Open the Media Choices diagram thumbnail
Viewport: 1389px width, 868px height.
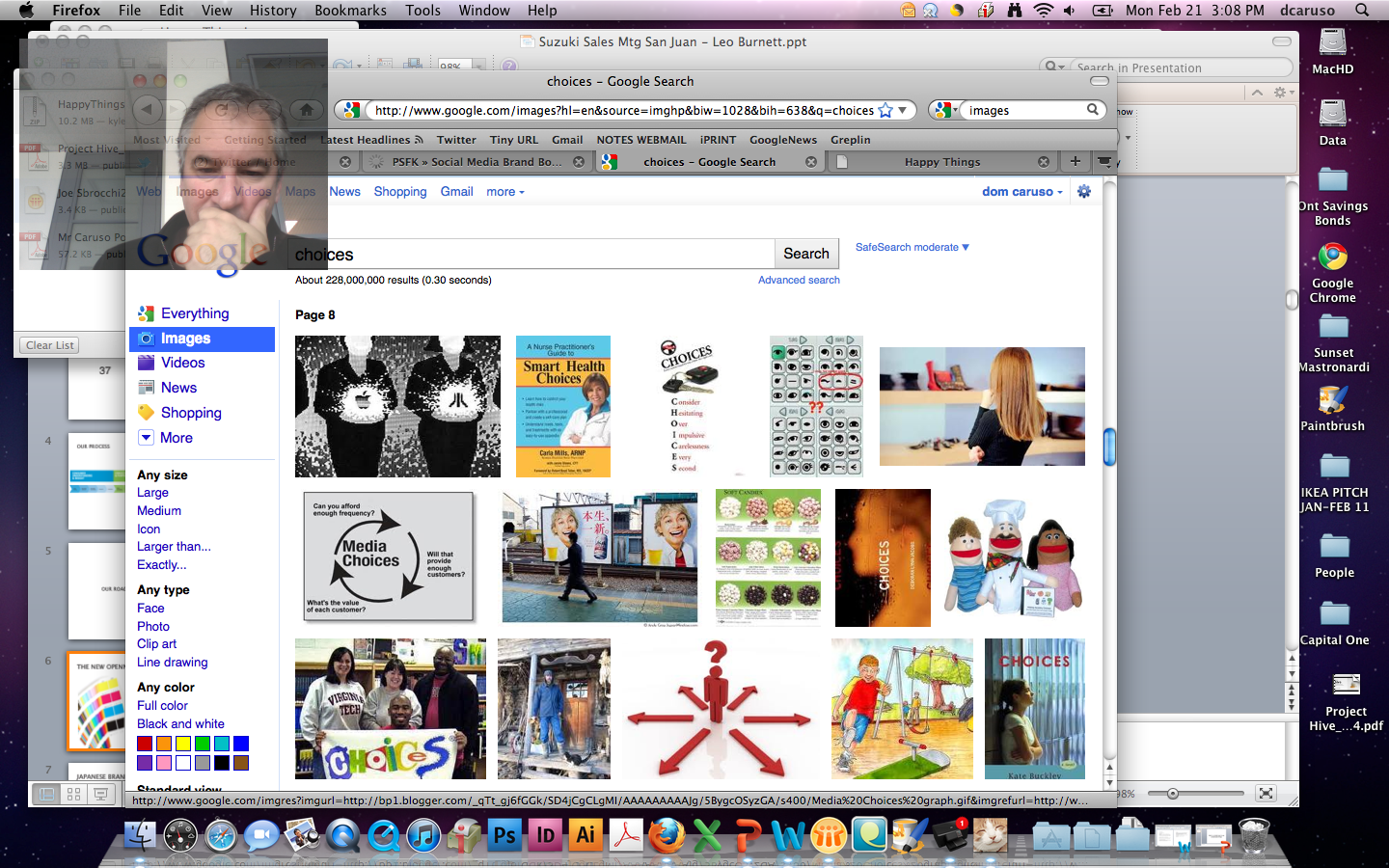tap(389, 556)
